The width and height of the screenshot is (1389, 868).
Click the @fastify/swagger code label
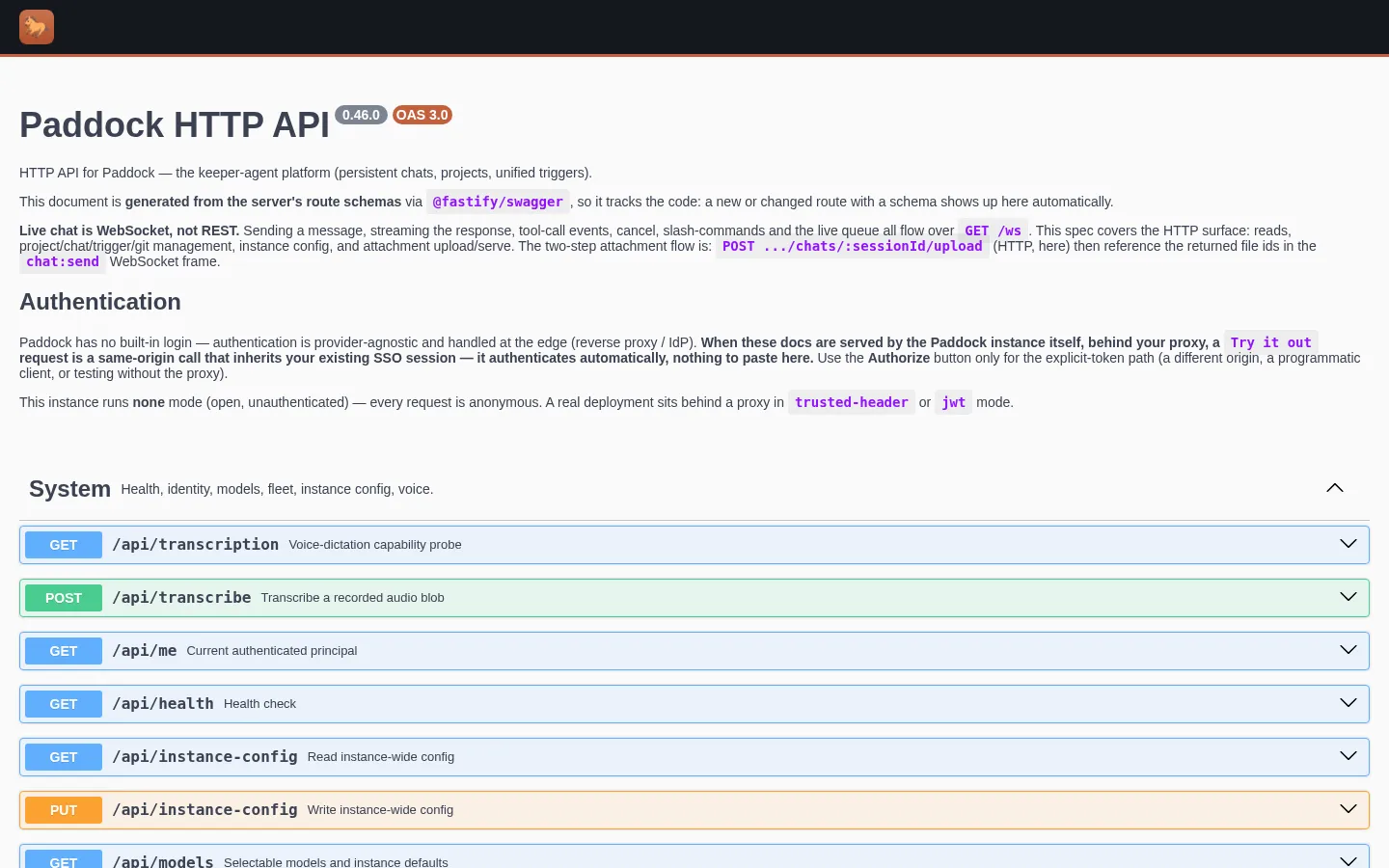[x=498, y=202]
